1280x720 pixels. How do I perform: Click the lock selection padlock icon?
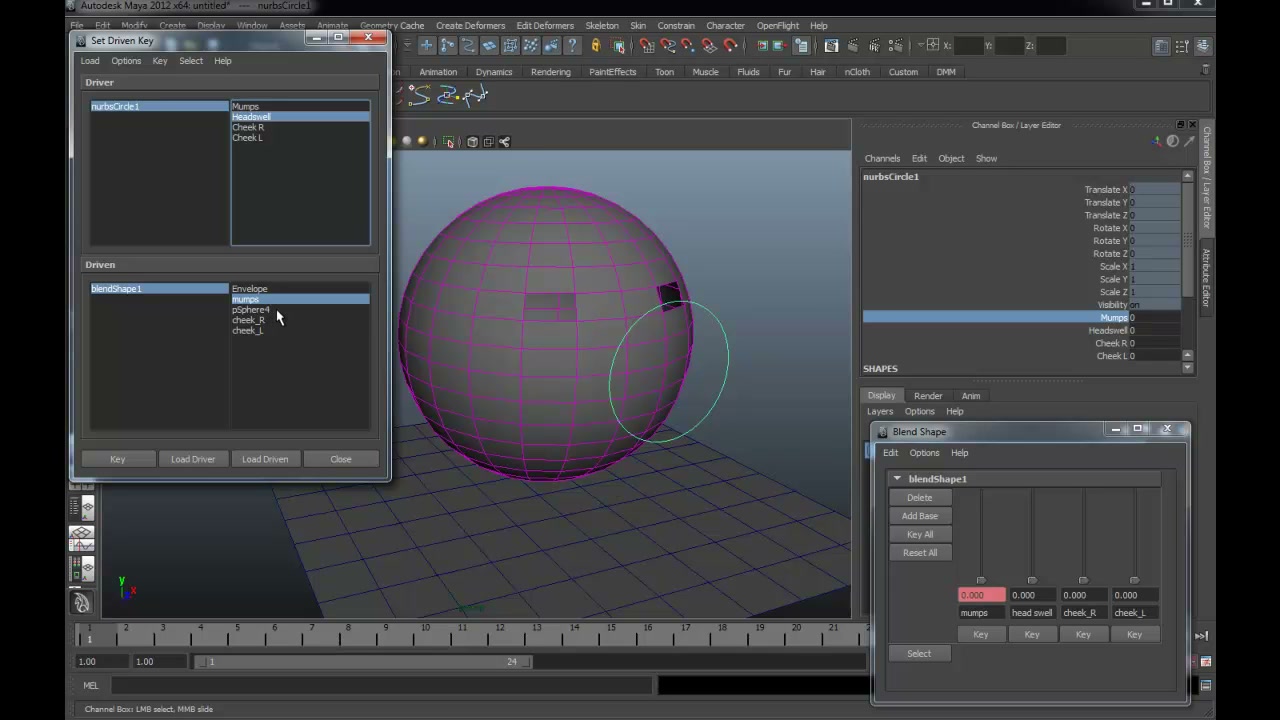pos(596,46)
